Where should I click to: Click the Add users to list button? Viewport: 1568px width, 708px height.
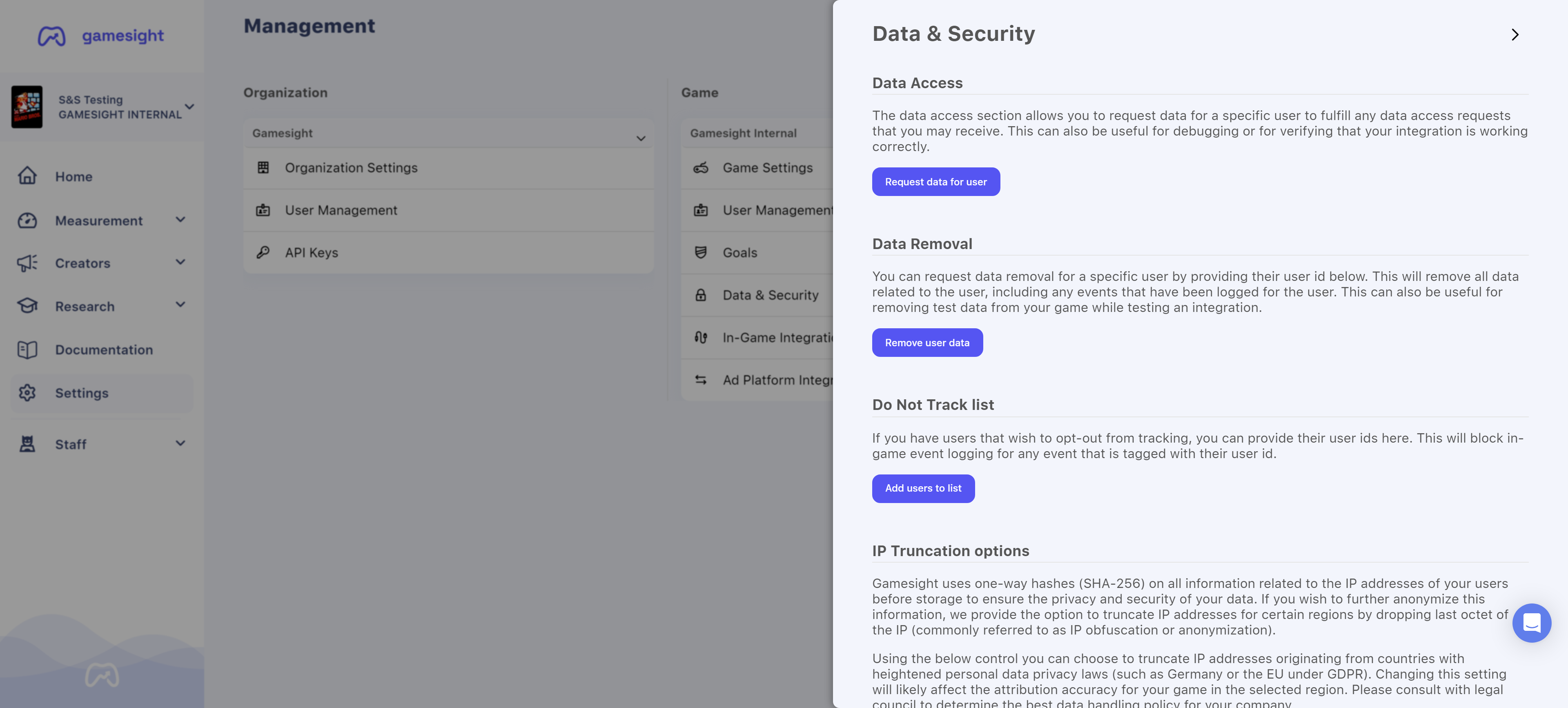923,488
